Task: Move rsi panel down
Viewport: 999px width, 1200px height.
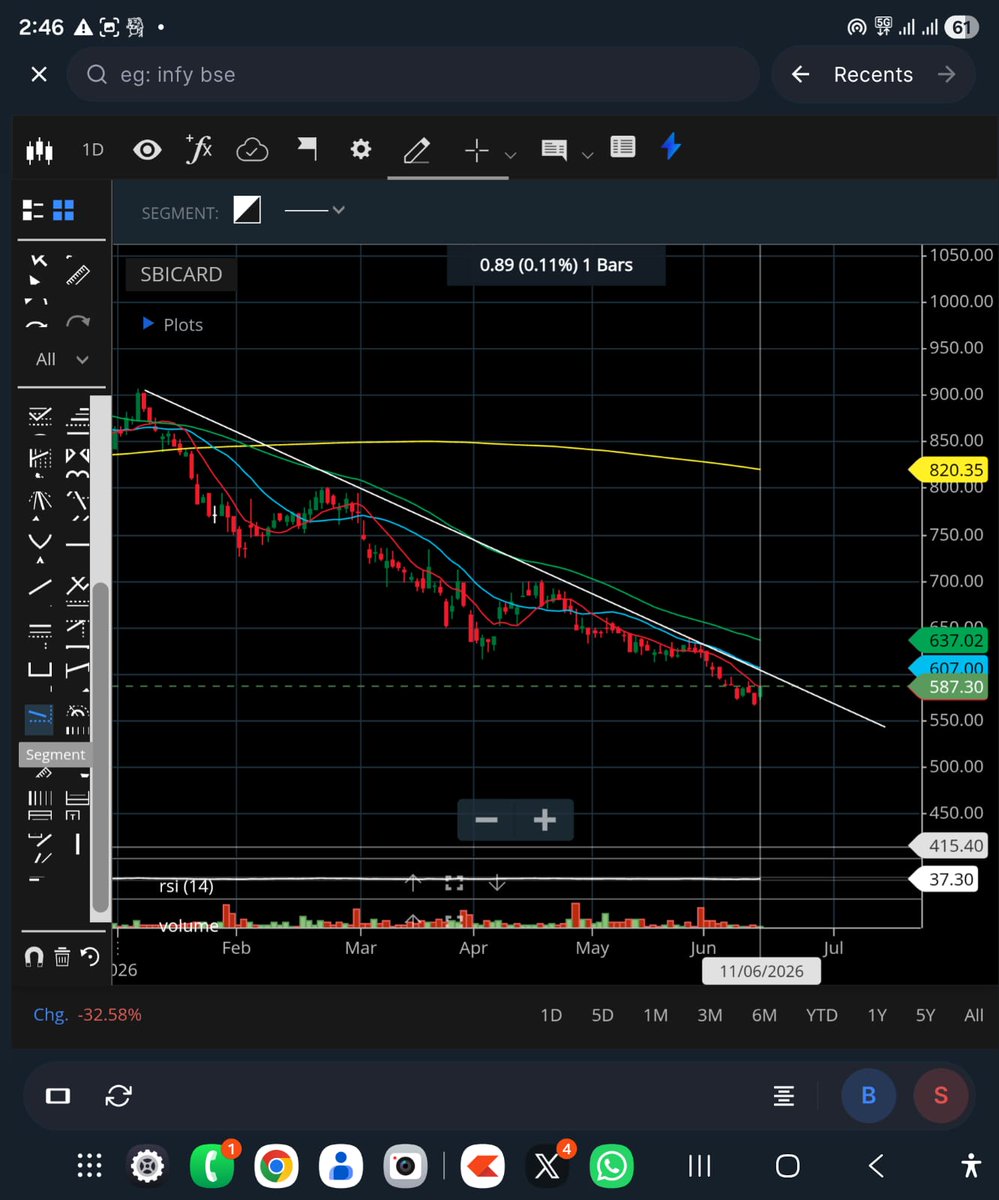Action: click(496, 883)
